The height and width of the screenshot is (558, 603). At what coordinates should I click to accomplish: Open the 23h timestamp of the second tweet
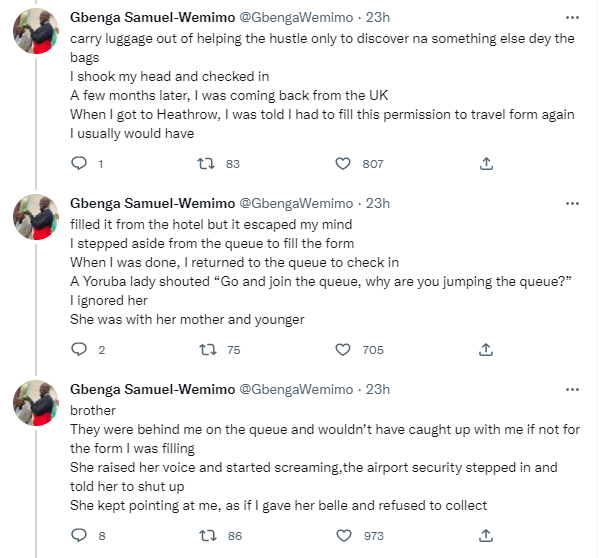coord(377,203)
